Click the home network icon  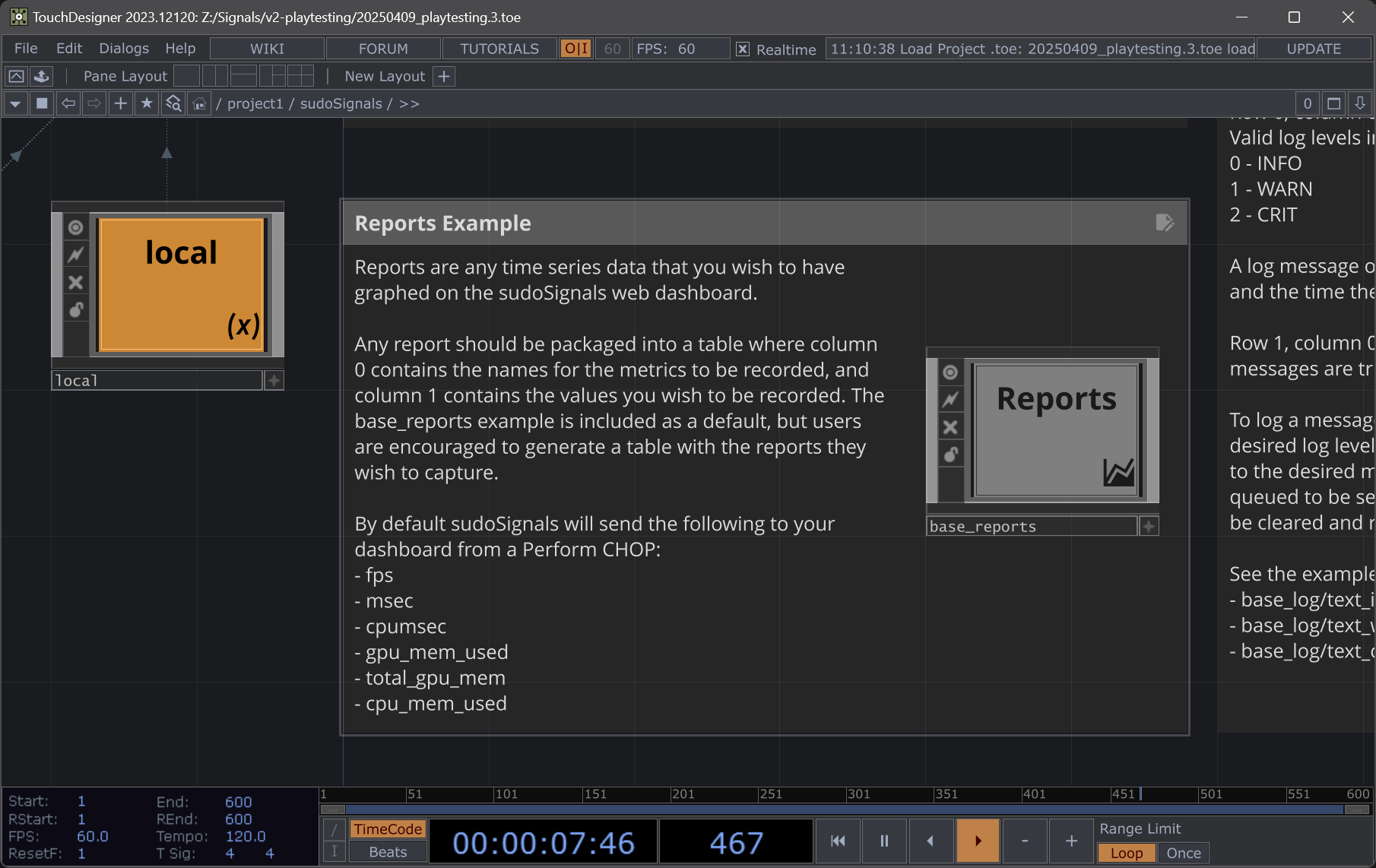tap(199, 103)
